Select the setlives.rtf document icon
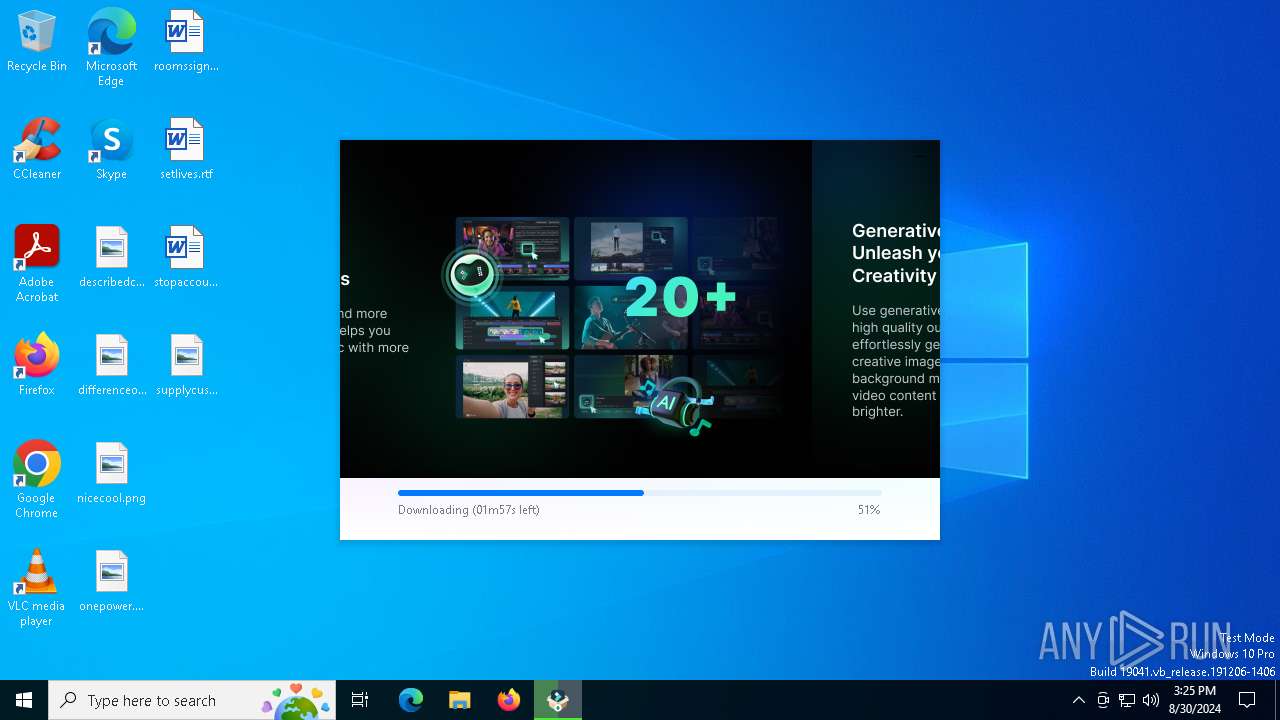The height and width of the screenshot is (720, 1280). (186, 150)
